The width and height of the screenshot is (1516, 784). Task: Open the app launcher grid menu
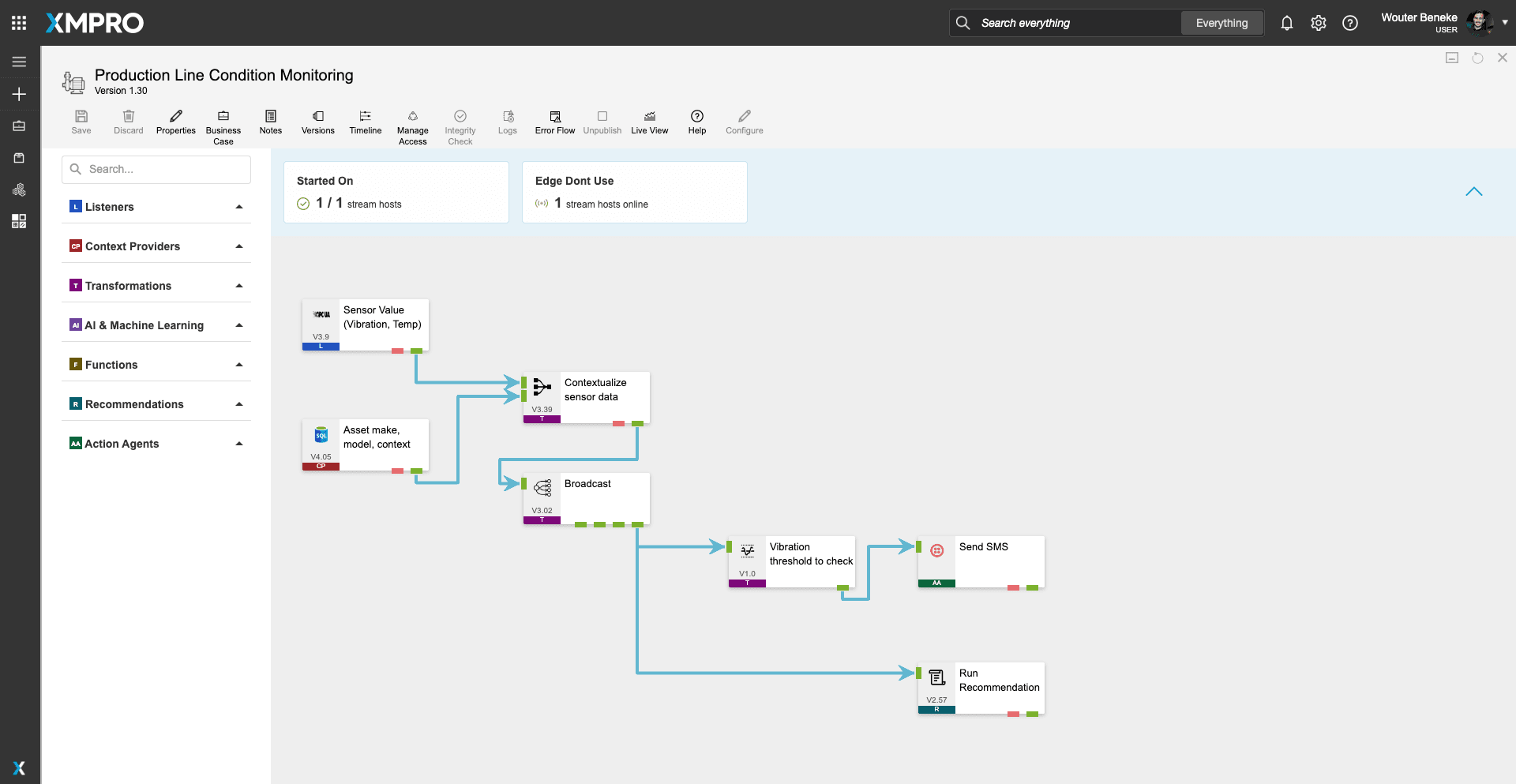(19, 23)
